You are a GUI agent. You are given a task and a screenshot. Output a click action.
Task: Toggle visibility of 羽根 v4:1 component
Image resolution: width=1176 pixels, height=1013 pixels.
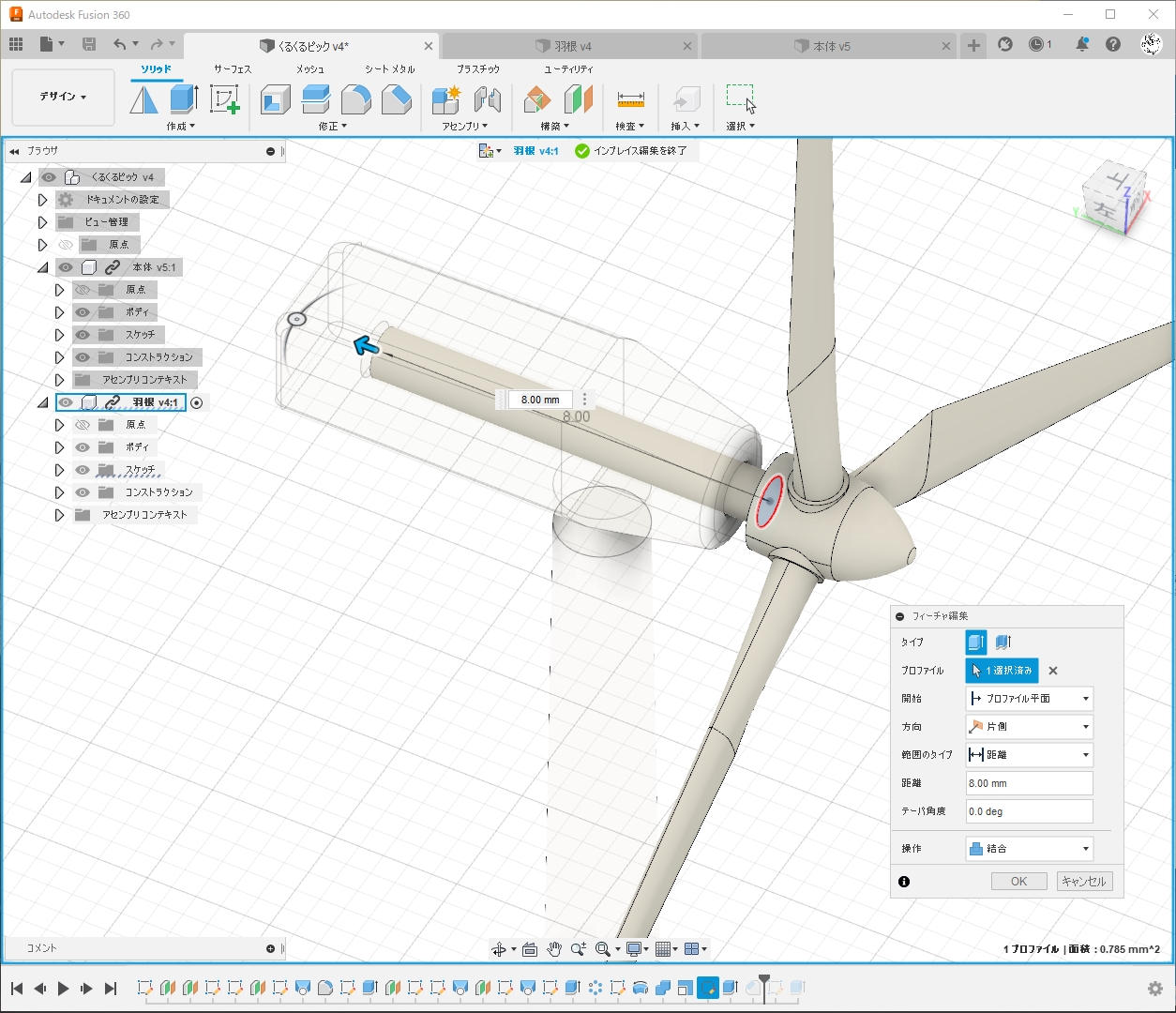pos(66,402)
